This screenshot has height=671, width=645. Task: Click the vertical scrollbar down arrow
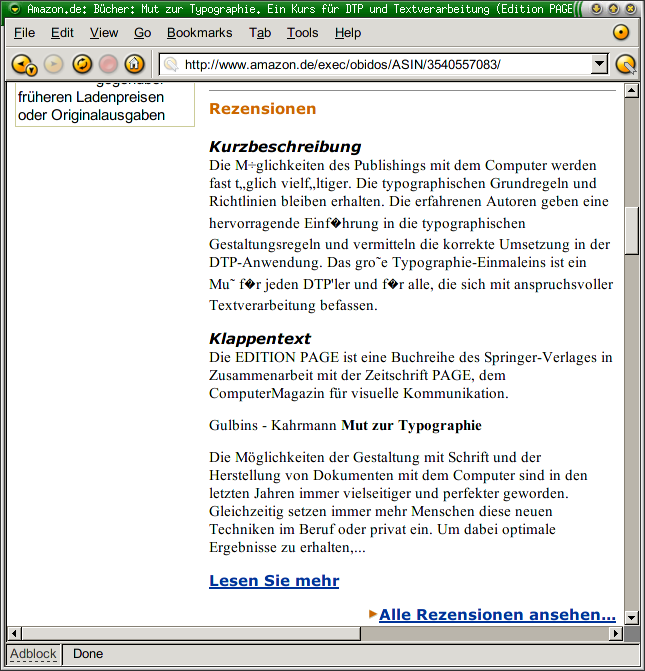pos(631,618)
